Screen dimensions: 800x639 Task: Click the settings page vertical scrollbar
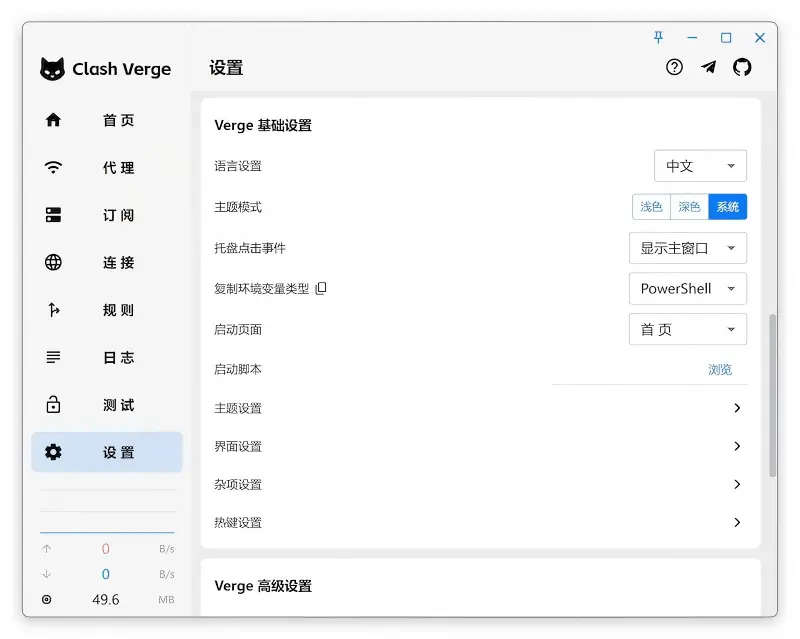coord(772,396)
